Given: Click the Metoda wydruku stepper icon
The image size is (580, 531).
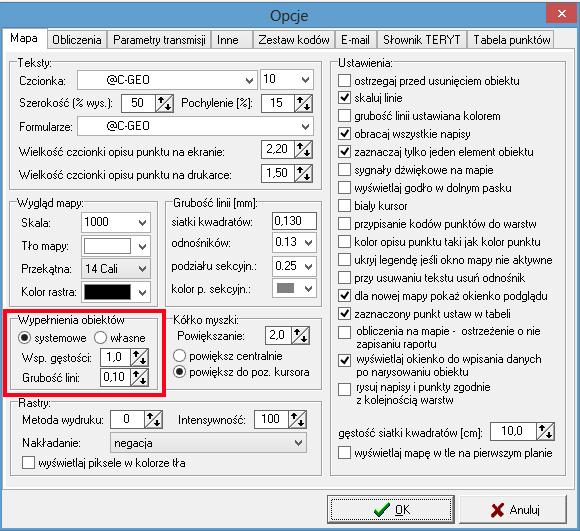Looking at the screenshot, I should click(x=153, y=420).
